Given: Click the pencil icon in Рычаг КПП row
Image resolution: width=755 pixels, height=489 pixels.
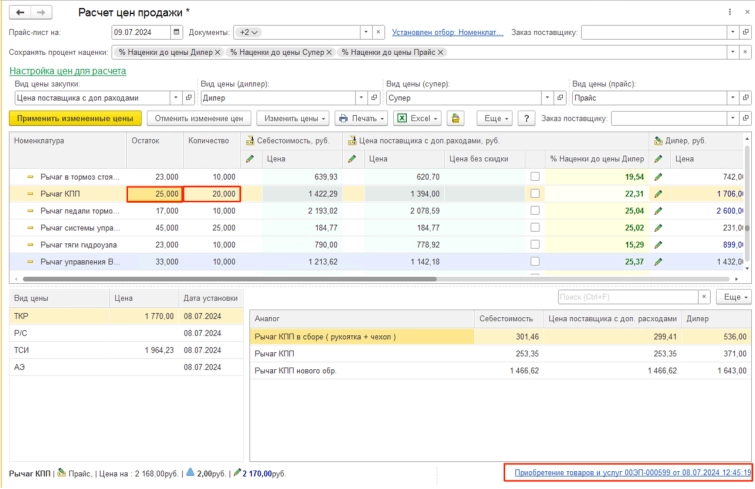Looking at the screenshot, I should click(x=657, y=193).
